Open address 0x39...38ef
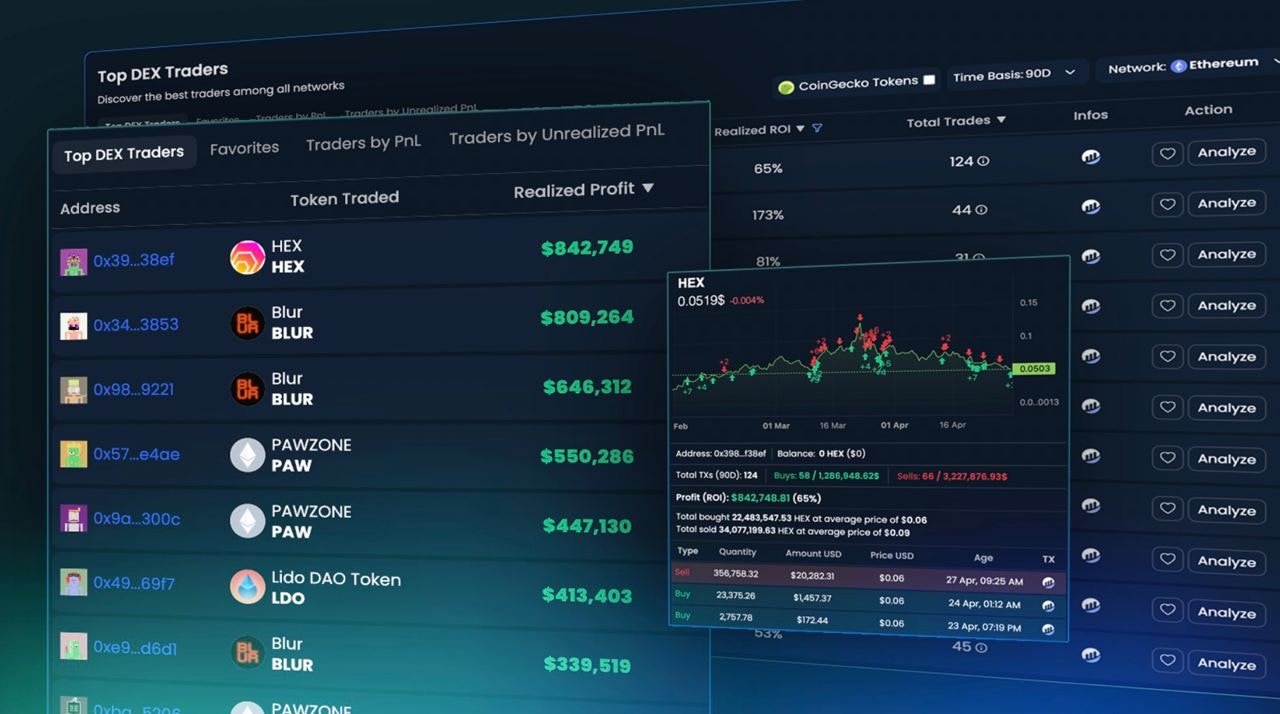 134,260
